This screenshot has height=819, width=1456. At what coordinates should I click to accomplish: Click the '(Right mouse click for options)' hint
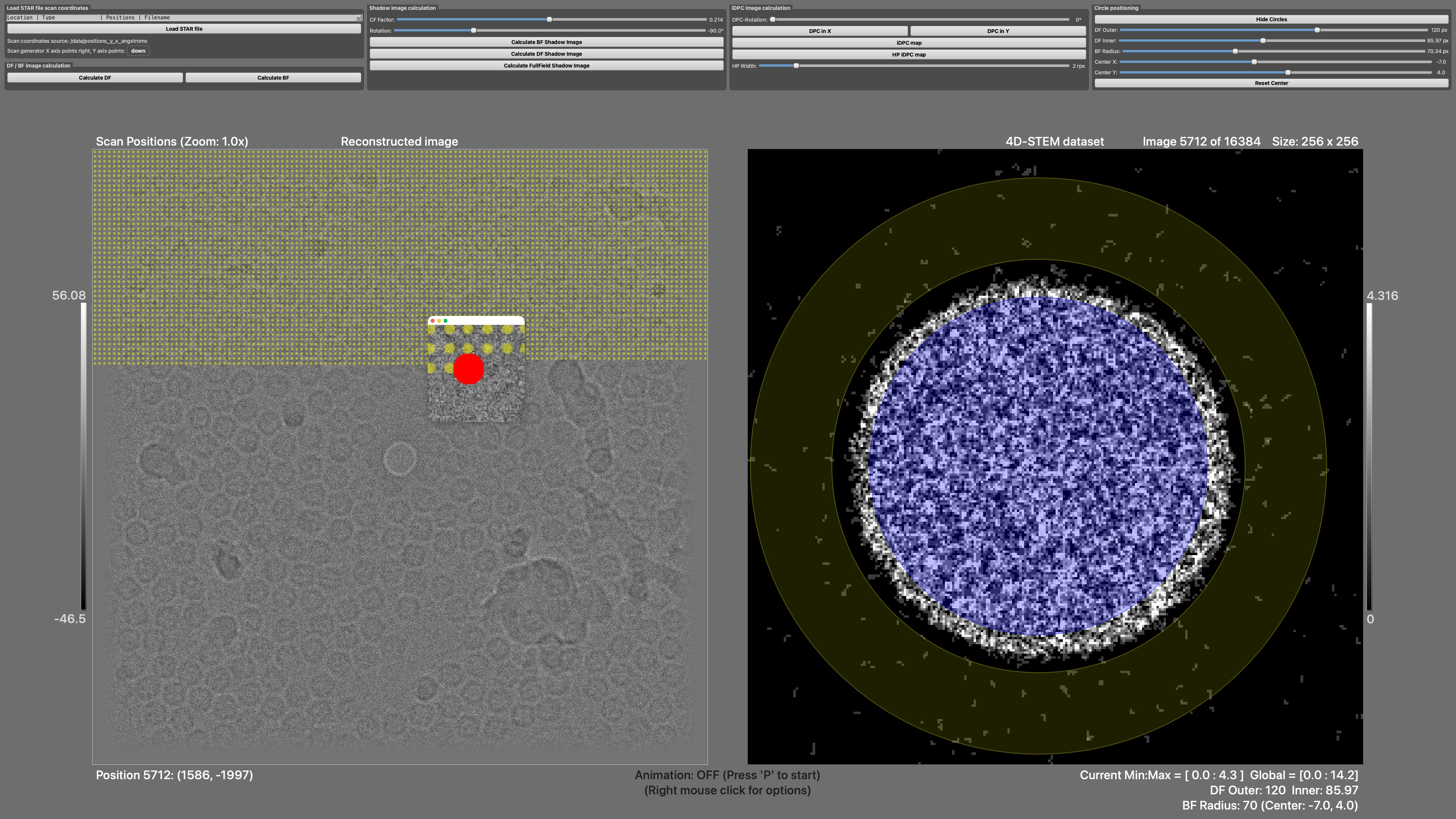tap(728, 790)
